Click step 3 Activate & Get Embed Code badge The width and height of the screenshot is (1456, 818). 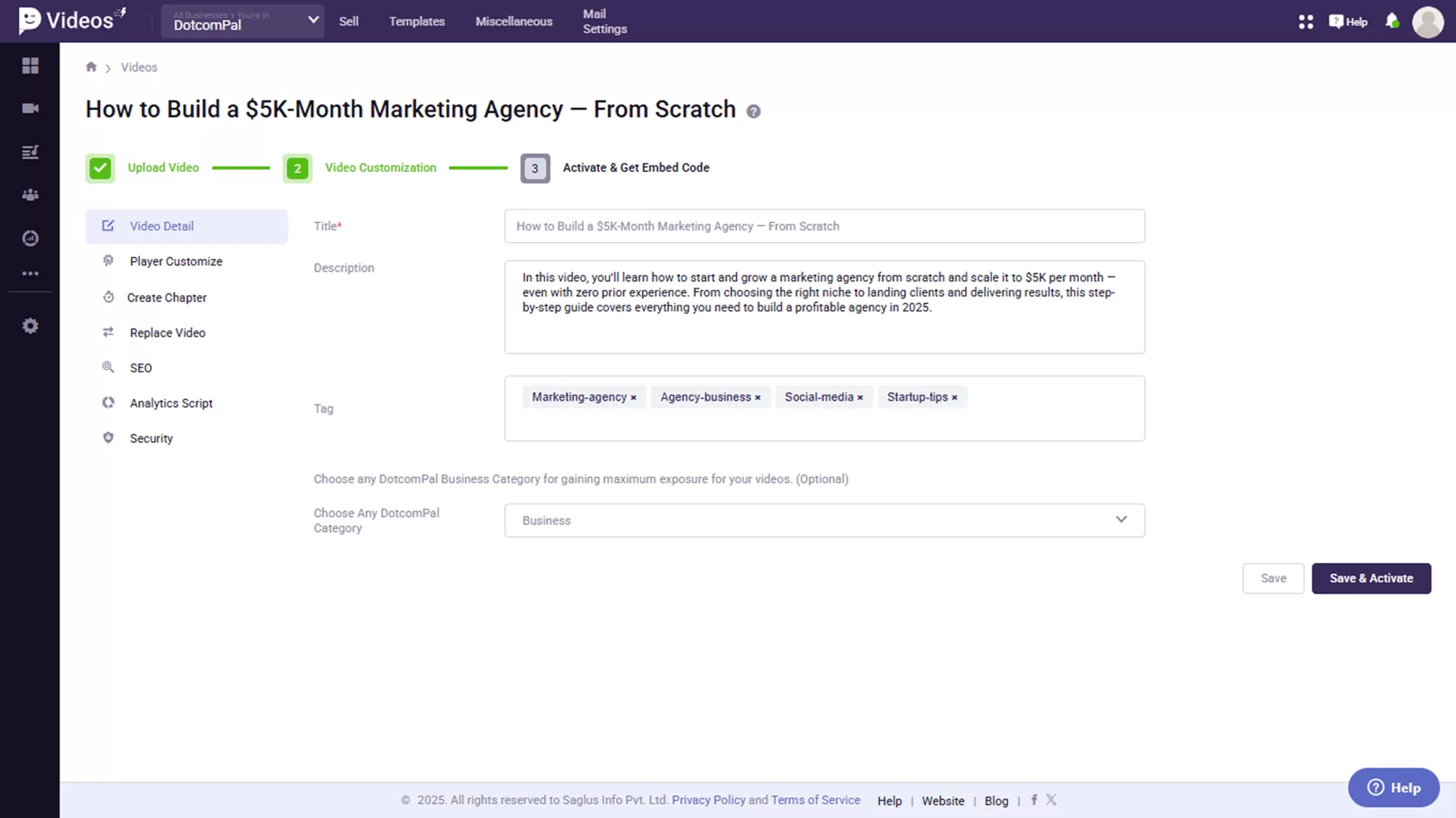pos(535,168)
